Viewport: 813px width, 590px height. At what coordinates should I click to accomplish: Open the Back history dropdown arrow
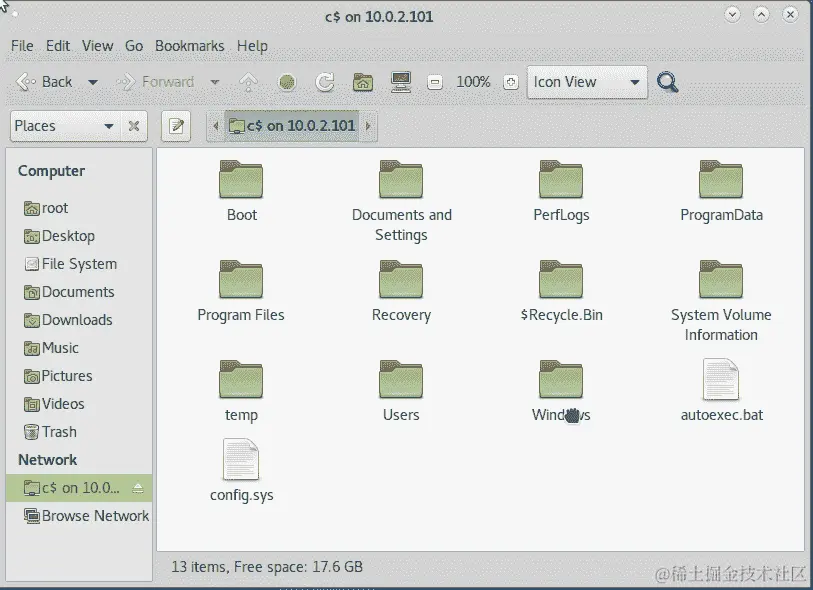93,82
